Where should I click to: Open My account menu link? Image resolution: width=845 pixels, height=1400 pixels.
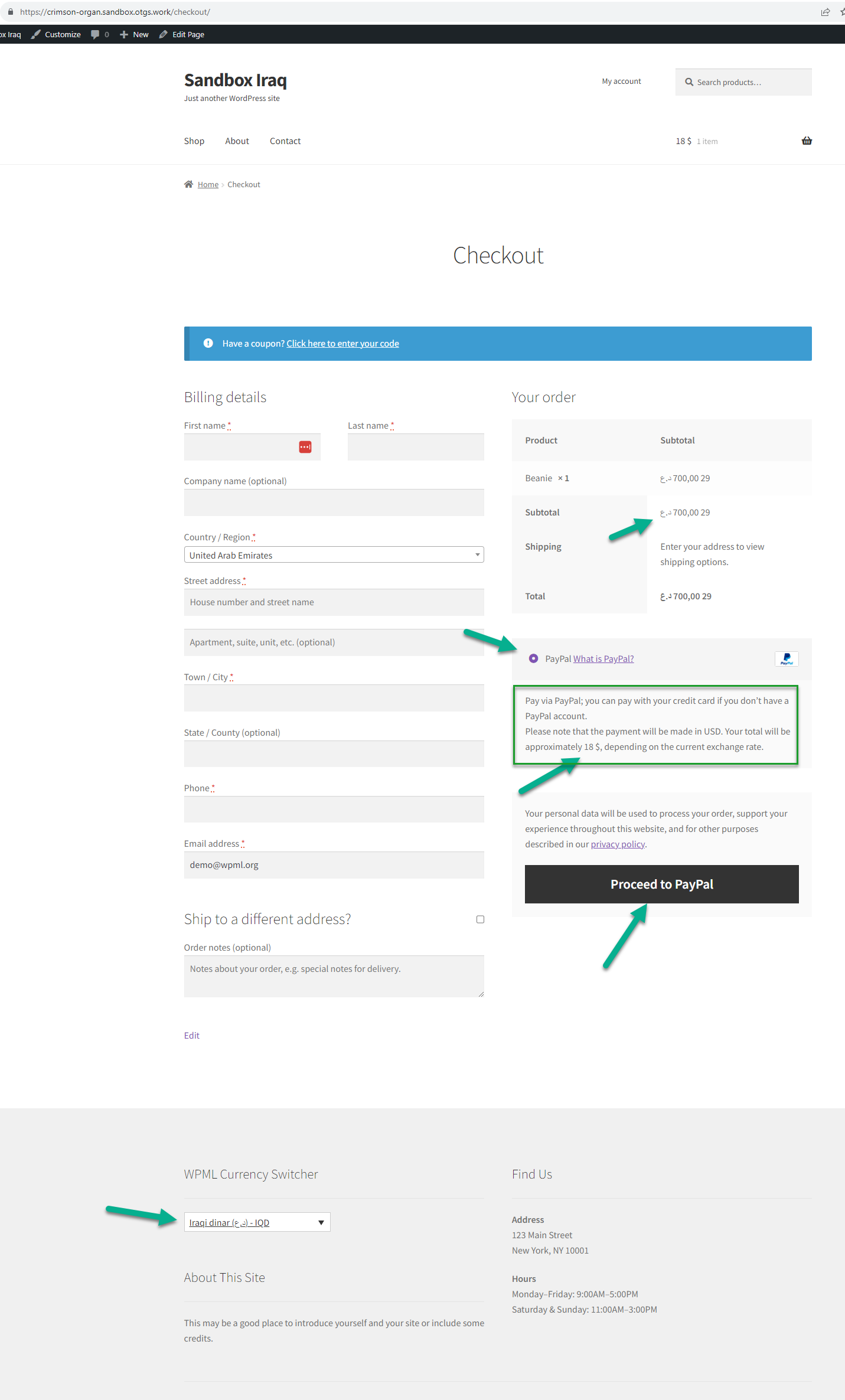click(x=621, y=81)
